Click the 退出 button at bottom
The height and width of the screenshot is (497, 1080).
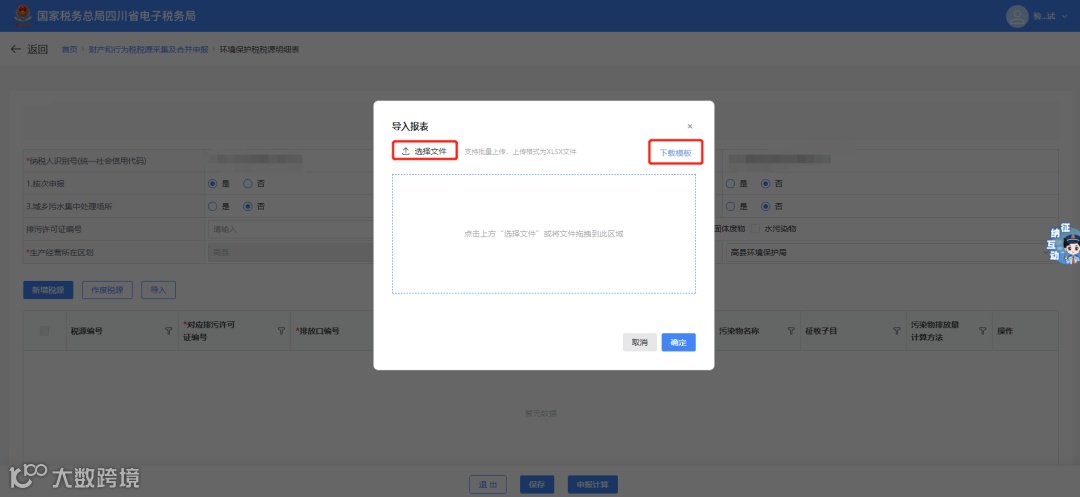[488, 485]
